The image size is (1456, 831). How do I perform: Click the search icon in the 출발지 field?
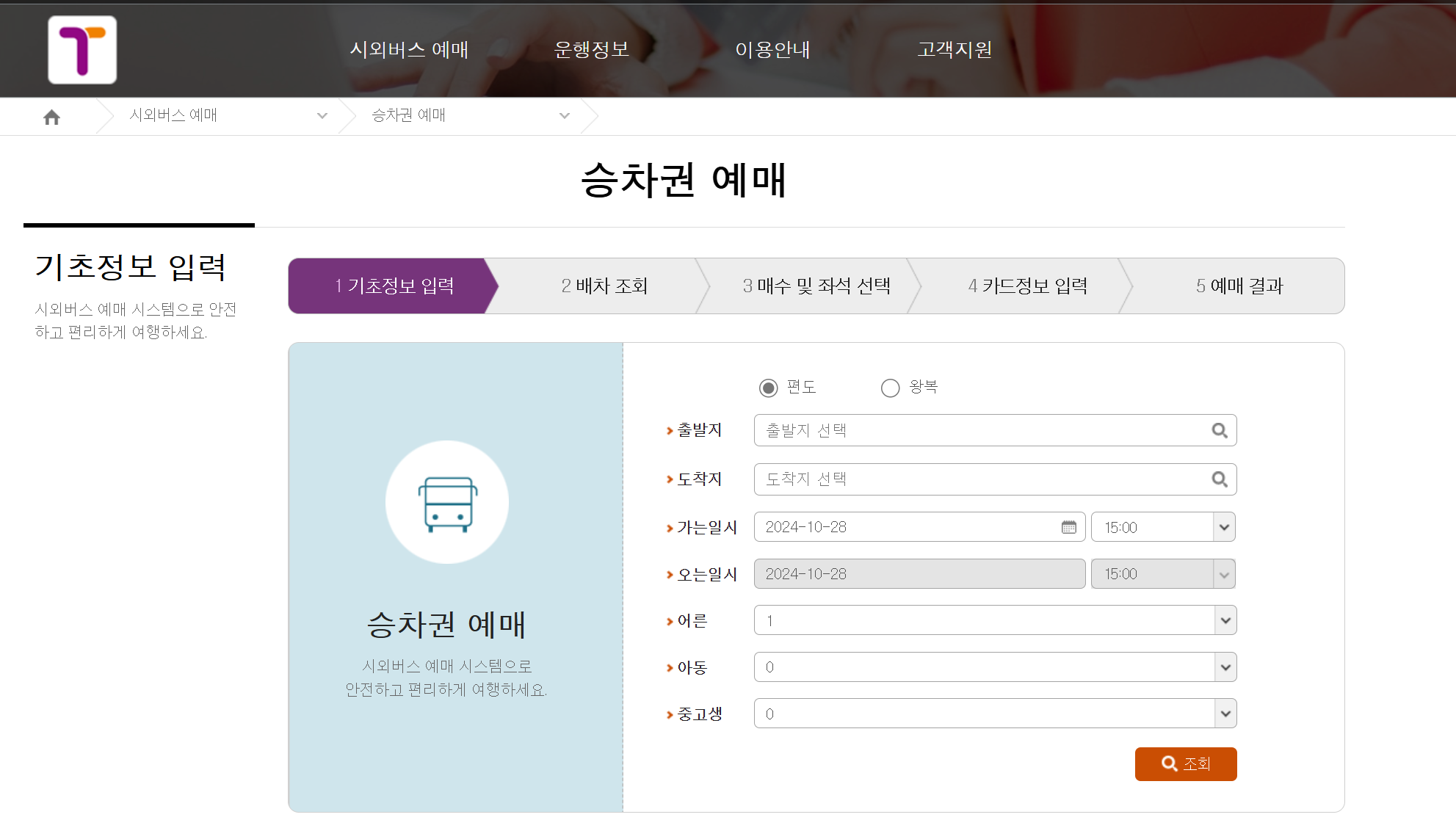coord(1219,430)
